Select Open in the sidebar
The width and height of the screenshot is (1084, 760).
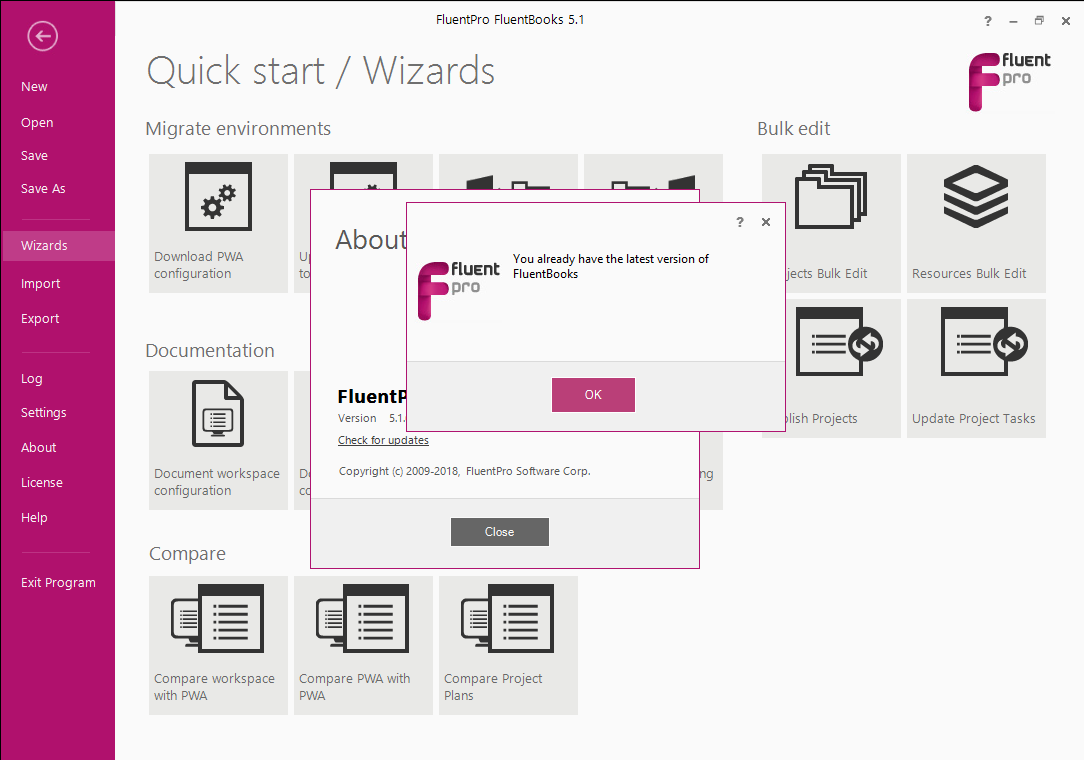click(37, 122)
